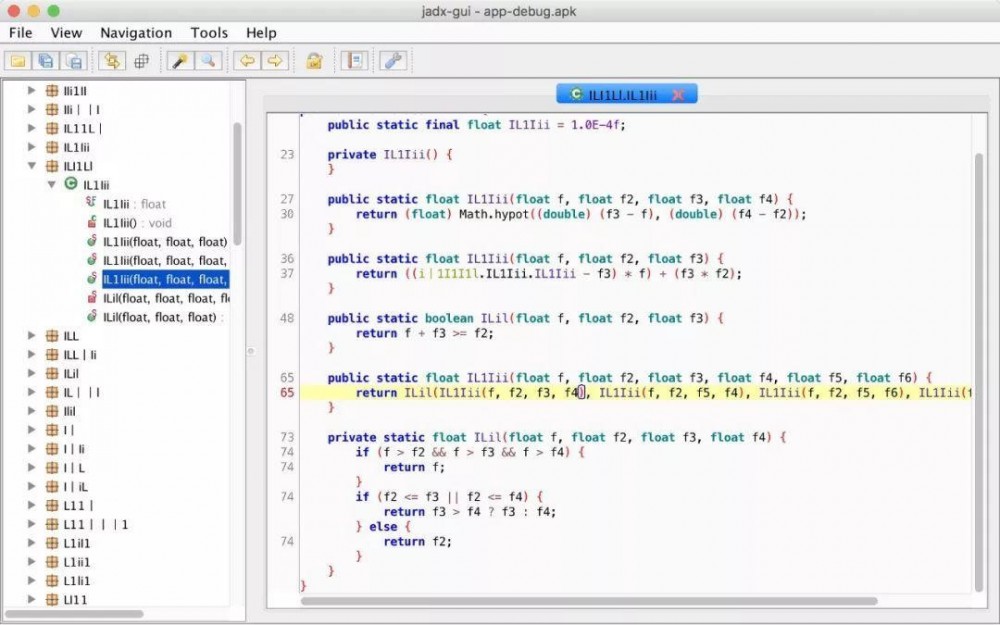This screenshot has width=1000, height=625.
Task: Click the IL | | I package icon
Action: (x=52, y=392)
